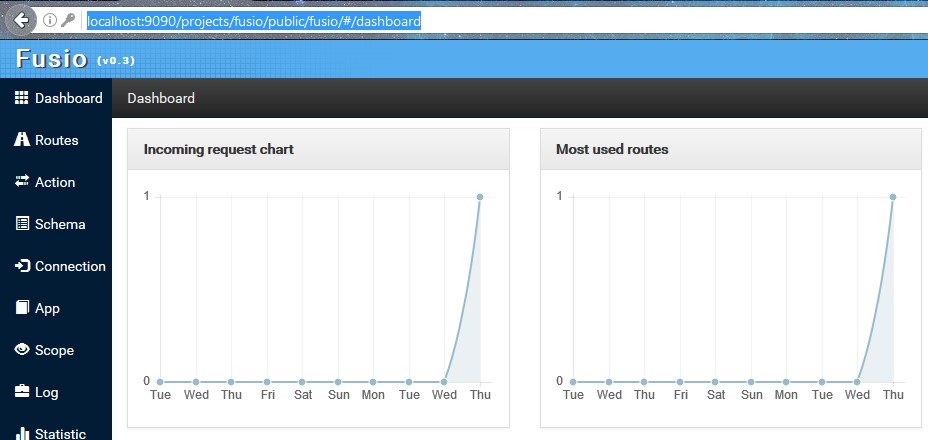
Task: Click the Incoming request chart heading
Action: click(x=218, y=149)
